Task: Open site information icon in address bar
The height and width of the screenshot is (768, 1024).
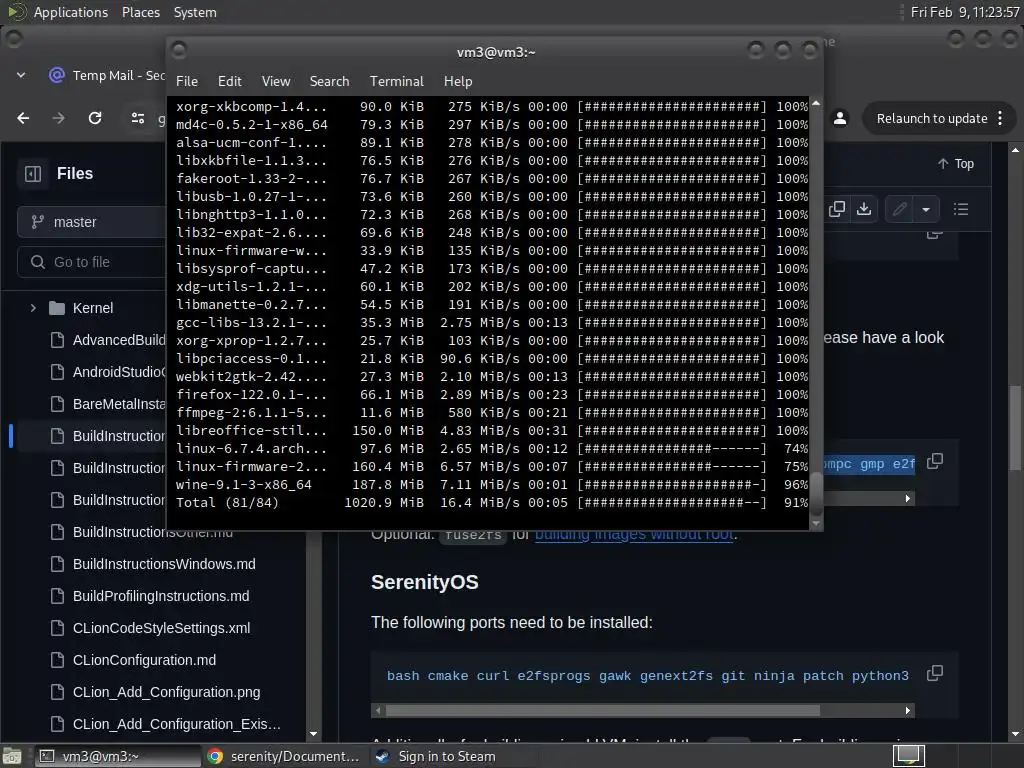Action: click(x=138, y=118)
